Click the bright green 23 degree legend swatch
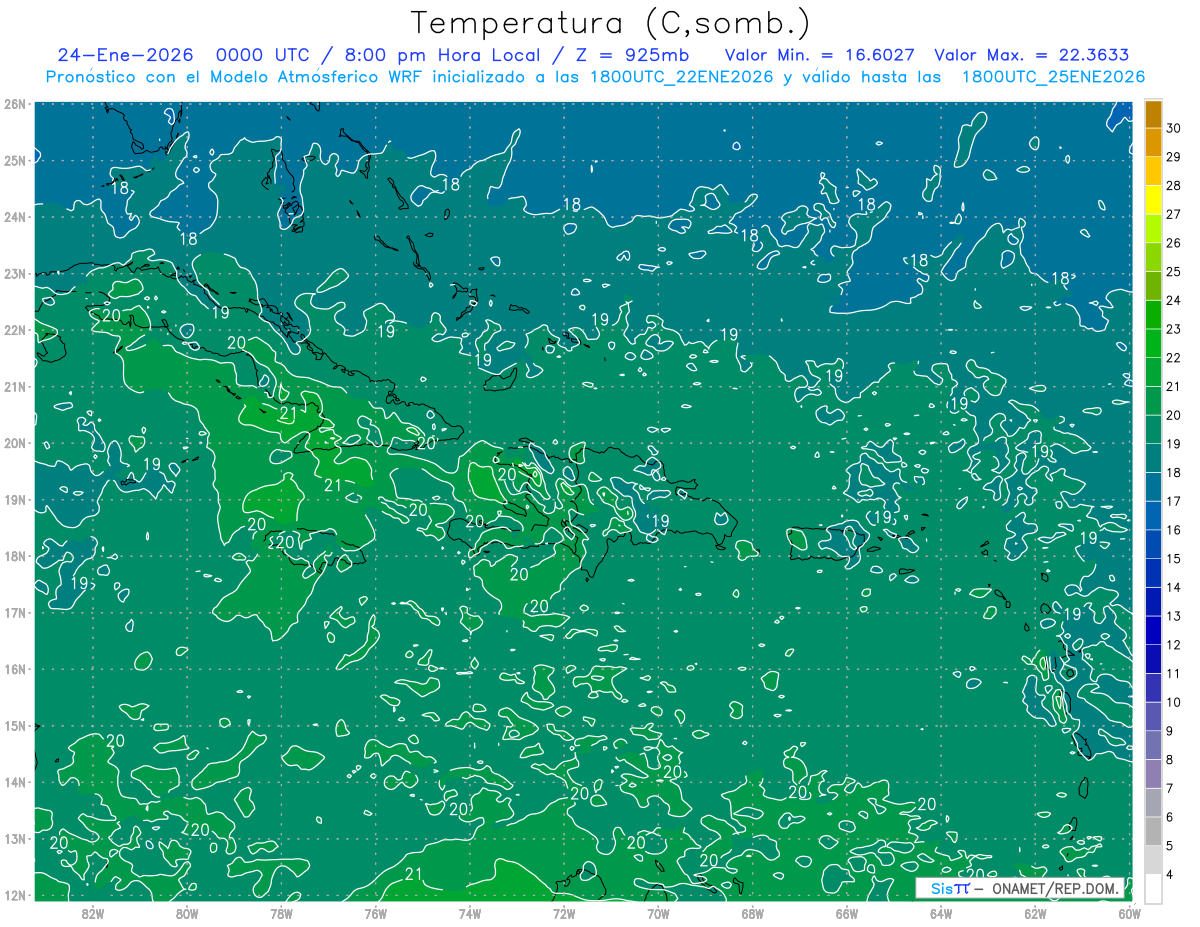 pos(1153,315)
